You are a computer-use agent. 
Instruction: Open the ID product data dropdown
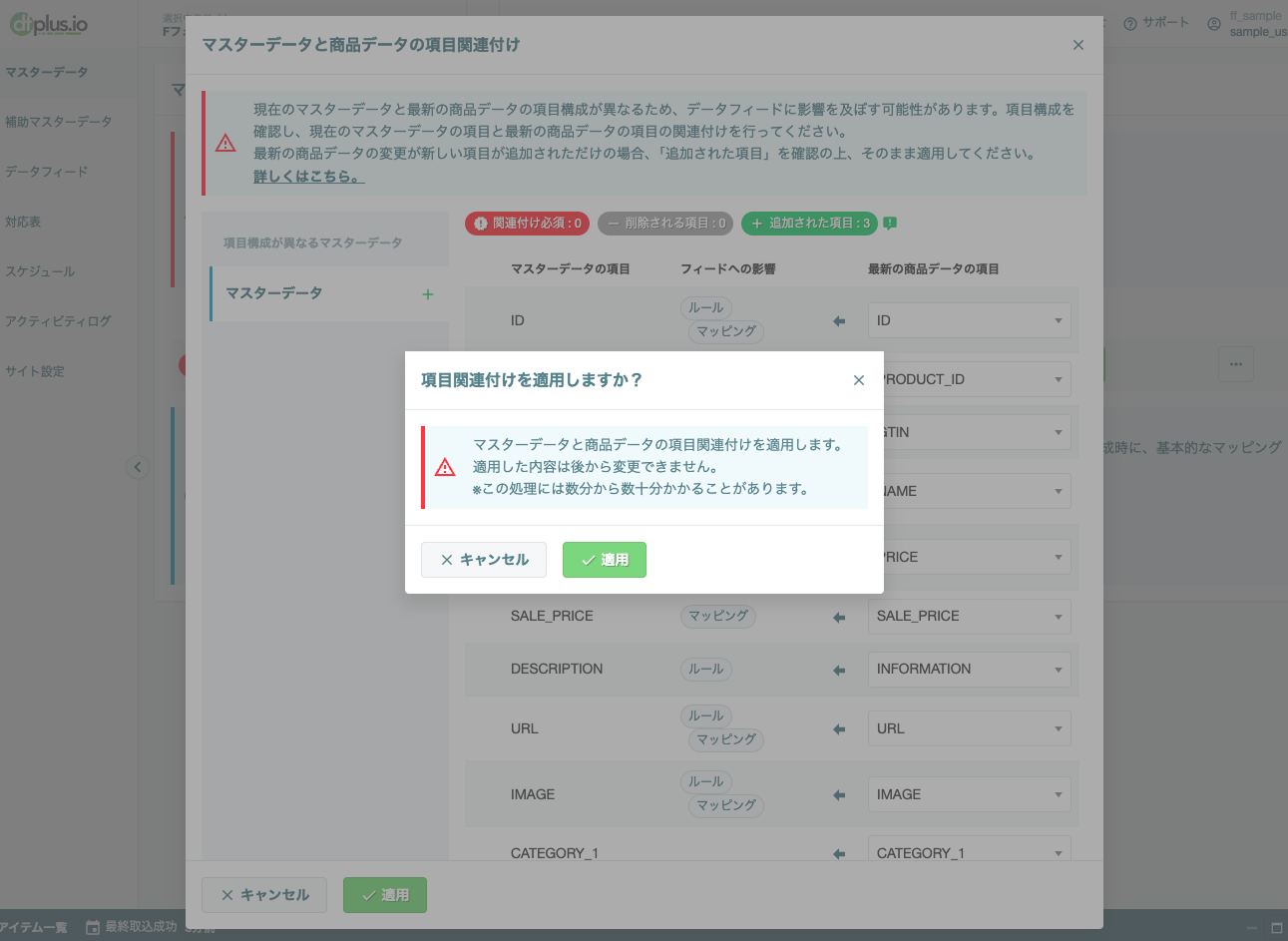click(970, 320)
